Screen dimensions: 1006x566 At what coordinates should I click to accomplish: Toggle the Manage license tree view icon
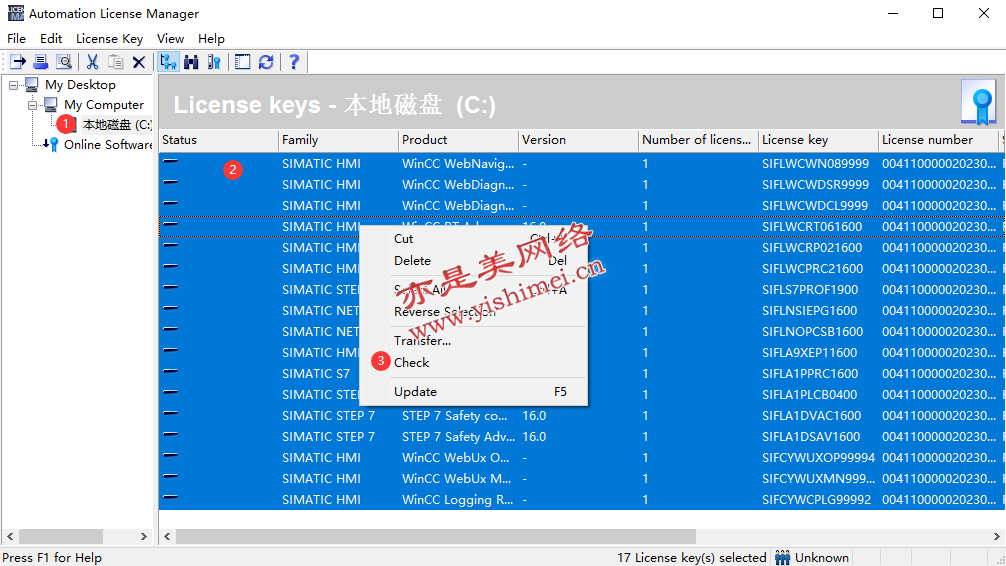coord(168,62)
